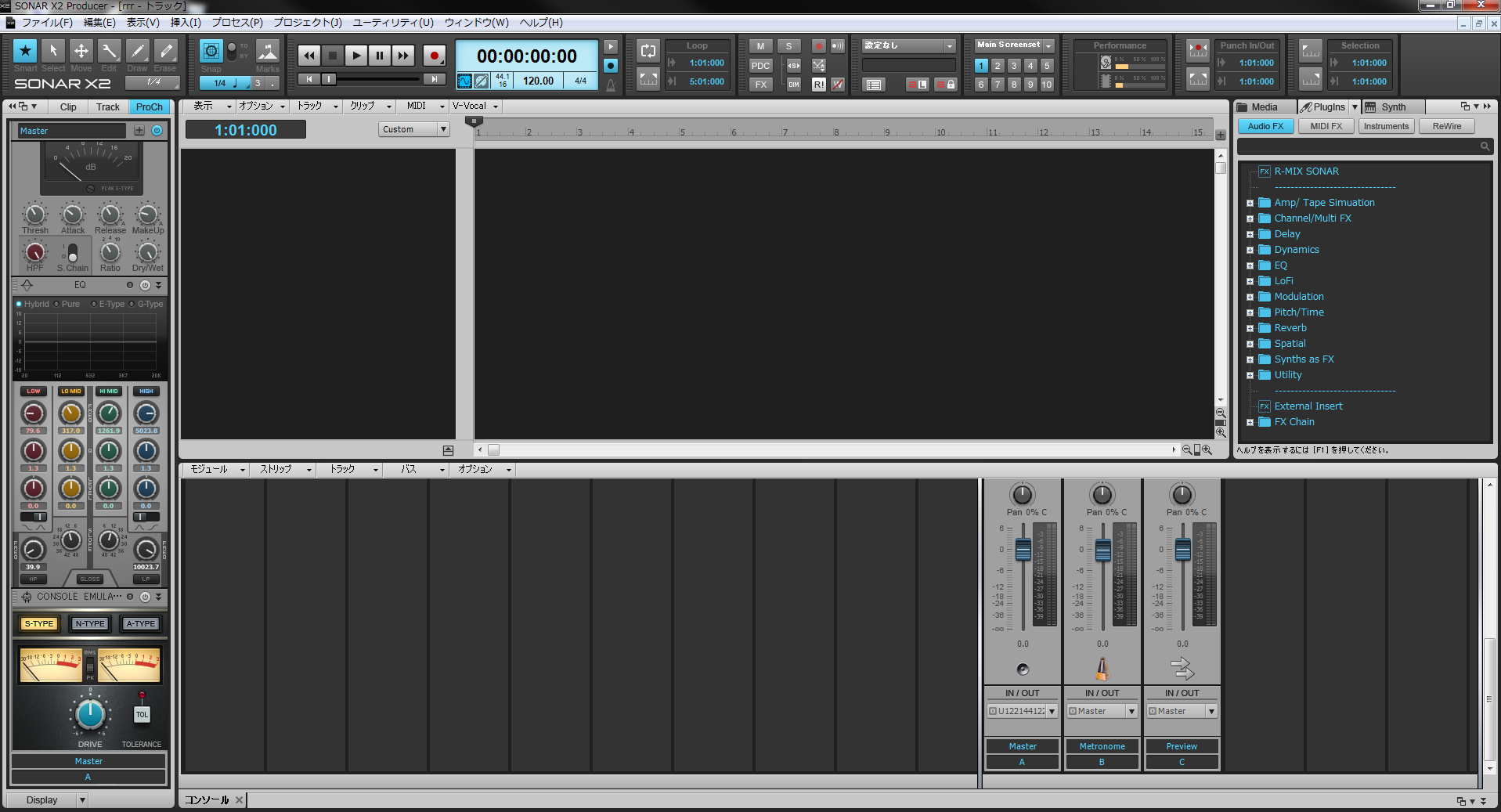Image resolution: width=1501 pixels, height=812 pixels.
Task: Pick the Move tool
Action: [81, 51]
